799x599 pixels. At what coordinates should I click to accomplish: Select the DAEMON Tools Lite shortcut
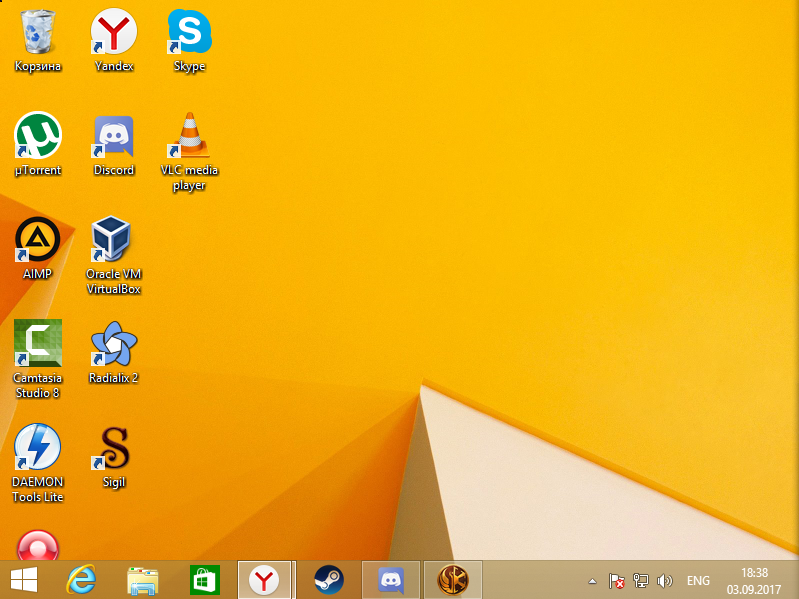coord(38,448)
